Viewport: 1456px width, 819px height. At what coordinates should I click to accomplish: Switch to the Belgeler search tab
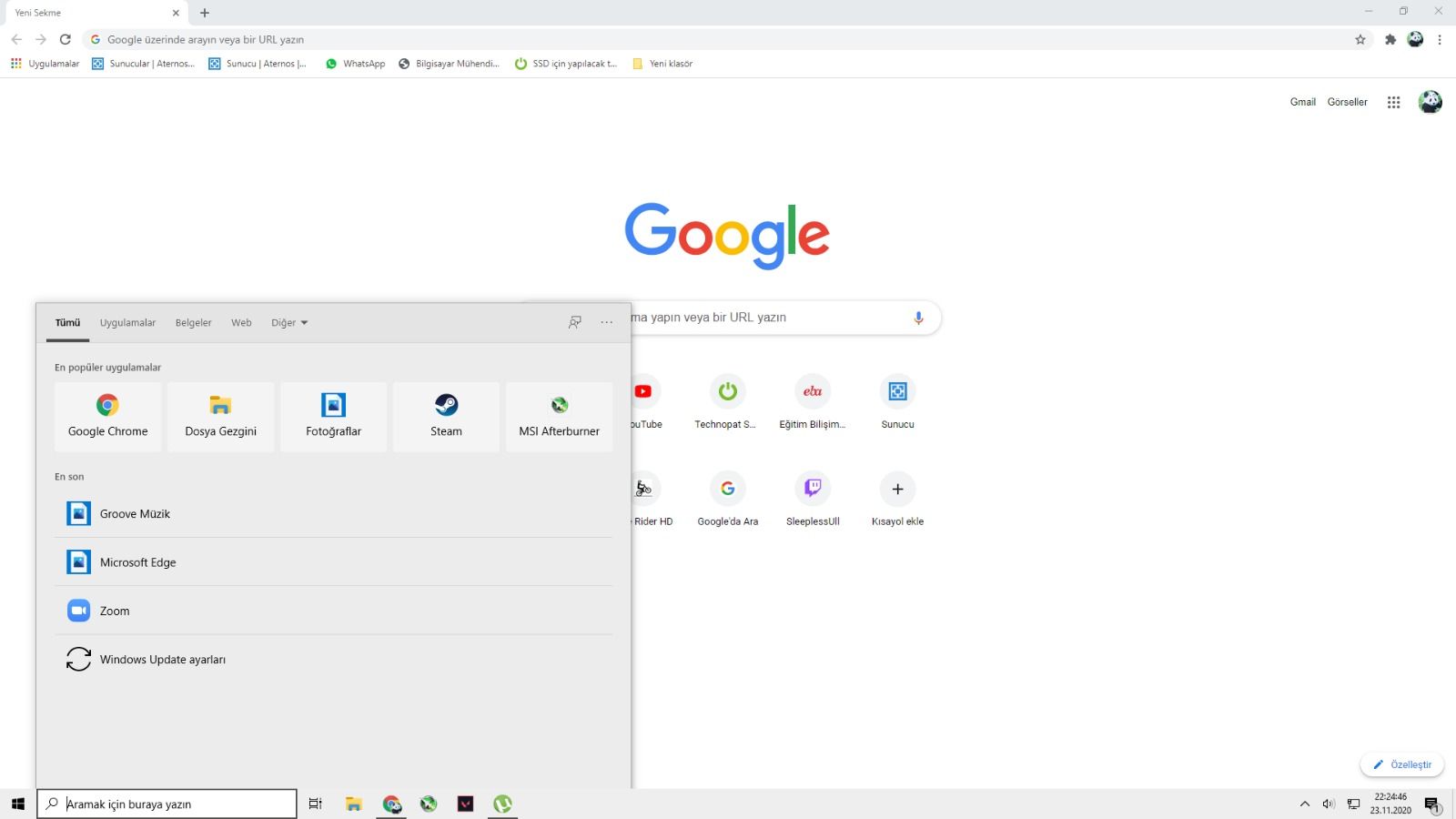(x=193, y=322)
